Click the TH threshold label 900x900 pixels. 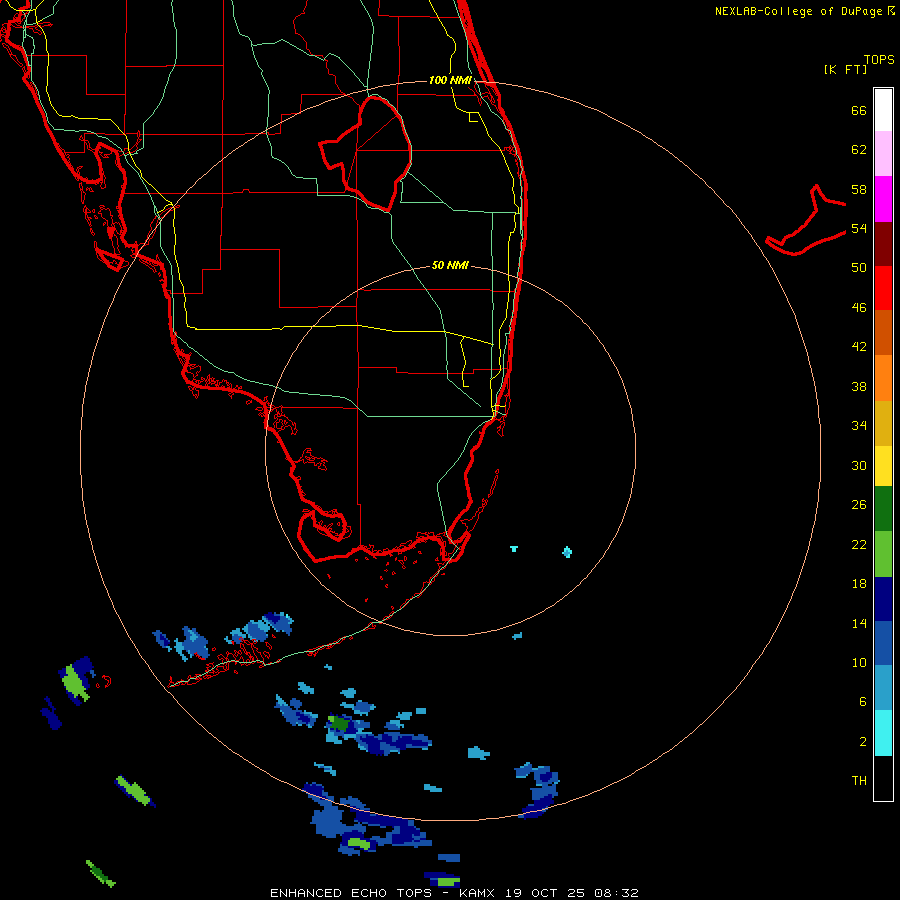[859, 781]
